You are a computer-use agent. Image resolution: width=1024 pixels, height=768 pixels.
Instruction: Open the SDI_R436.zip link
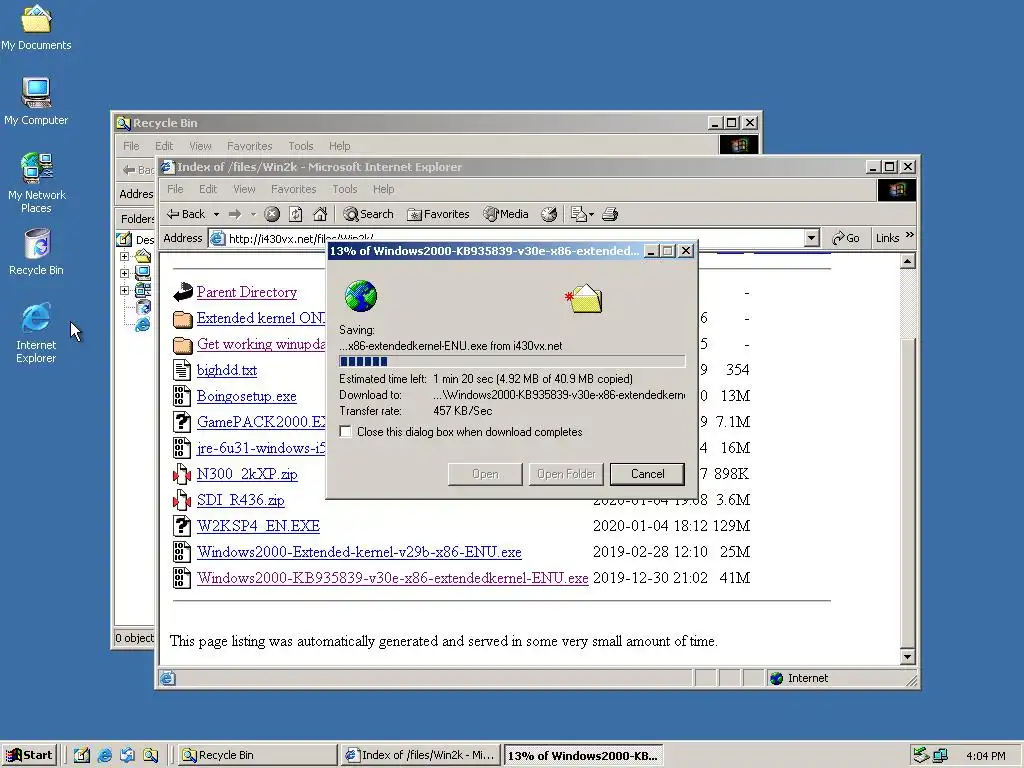tap(240, 500)
